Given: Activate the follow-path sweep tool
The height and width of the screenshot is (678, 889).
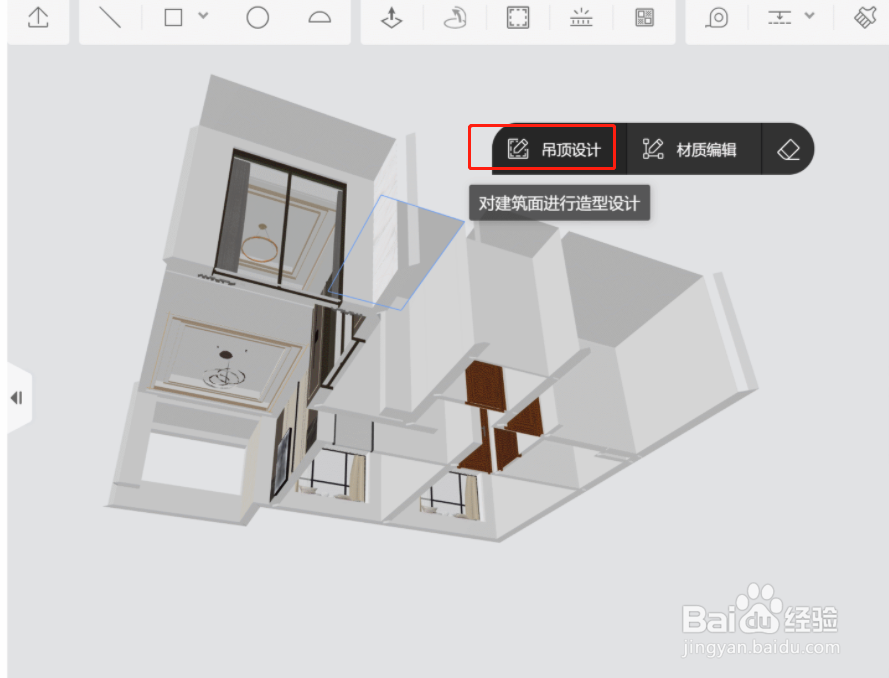Looking at the screenshot, I should [455, 18].
